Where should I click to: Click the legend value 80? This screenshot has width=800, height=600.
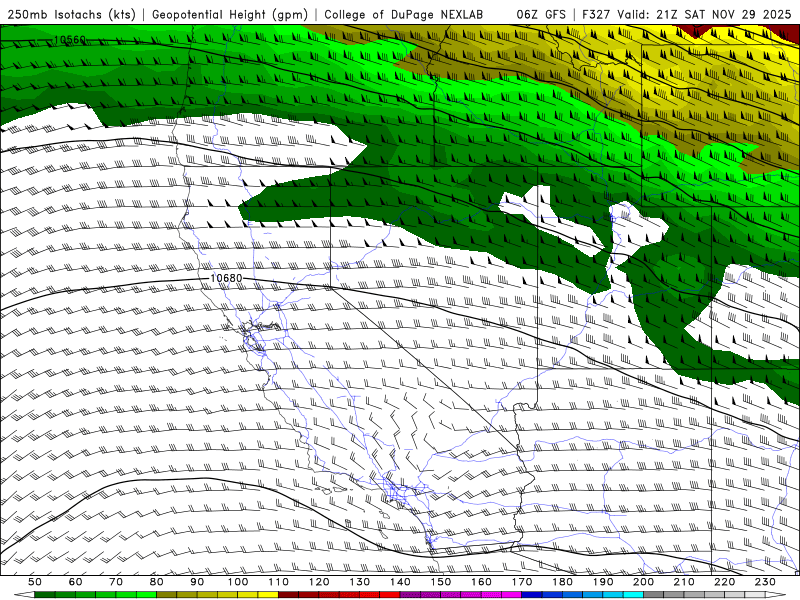157,582
